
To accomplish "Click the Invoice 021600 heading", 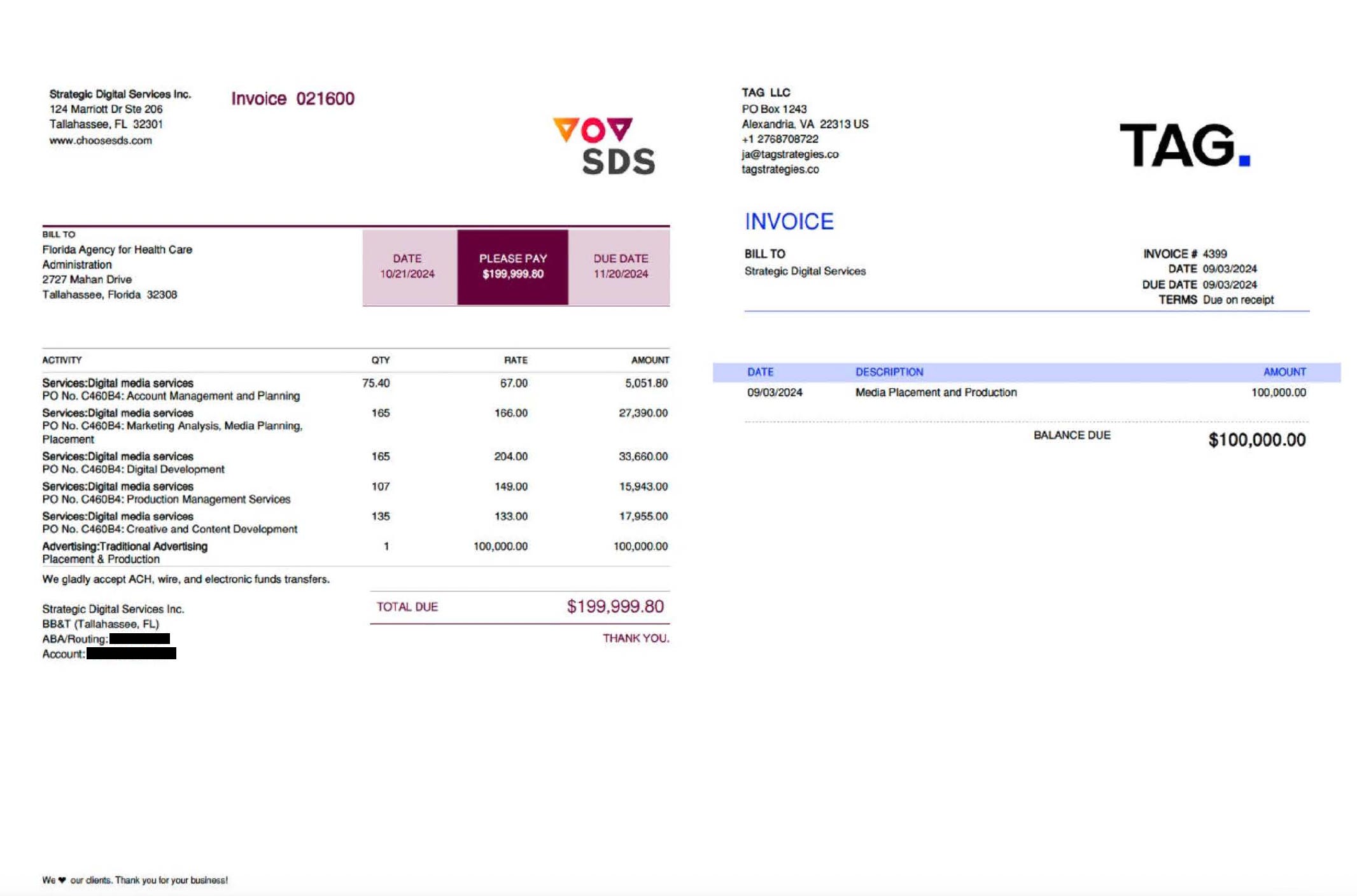I will (293, 99).
